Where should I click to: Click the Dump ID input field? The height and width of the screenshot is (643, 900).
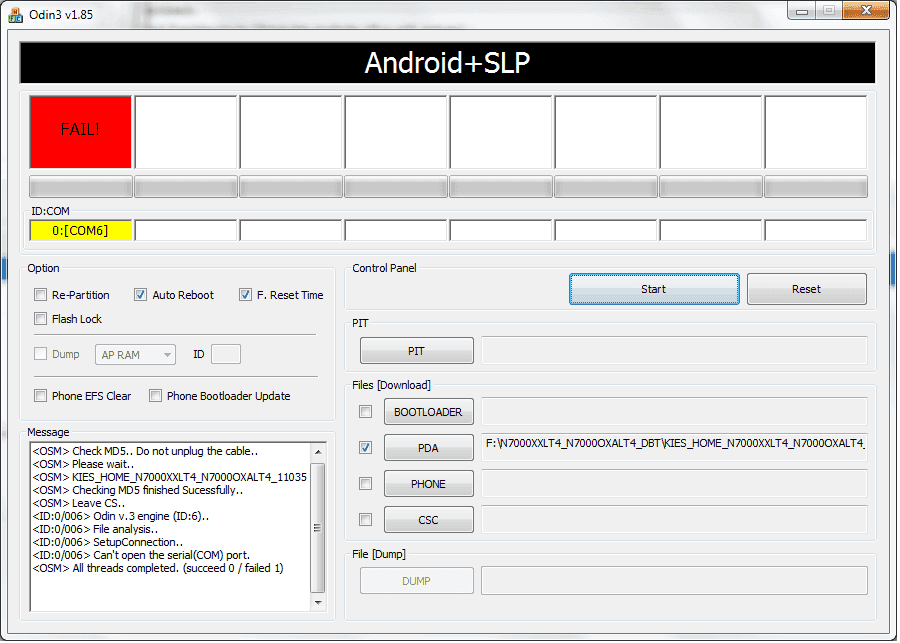click(226, 354)
